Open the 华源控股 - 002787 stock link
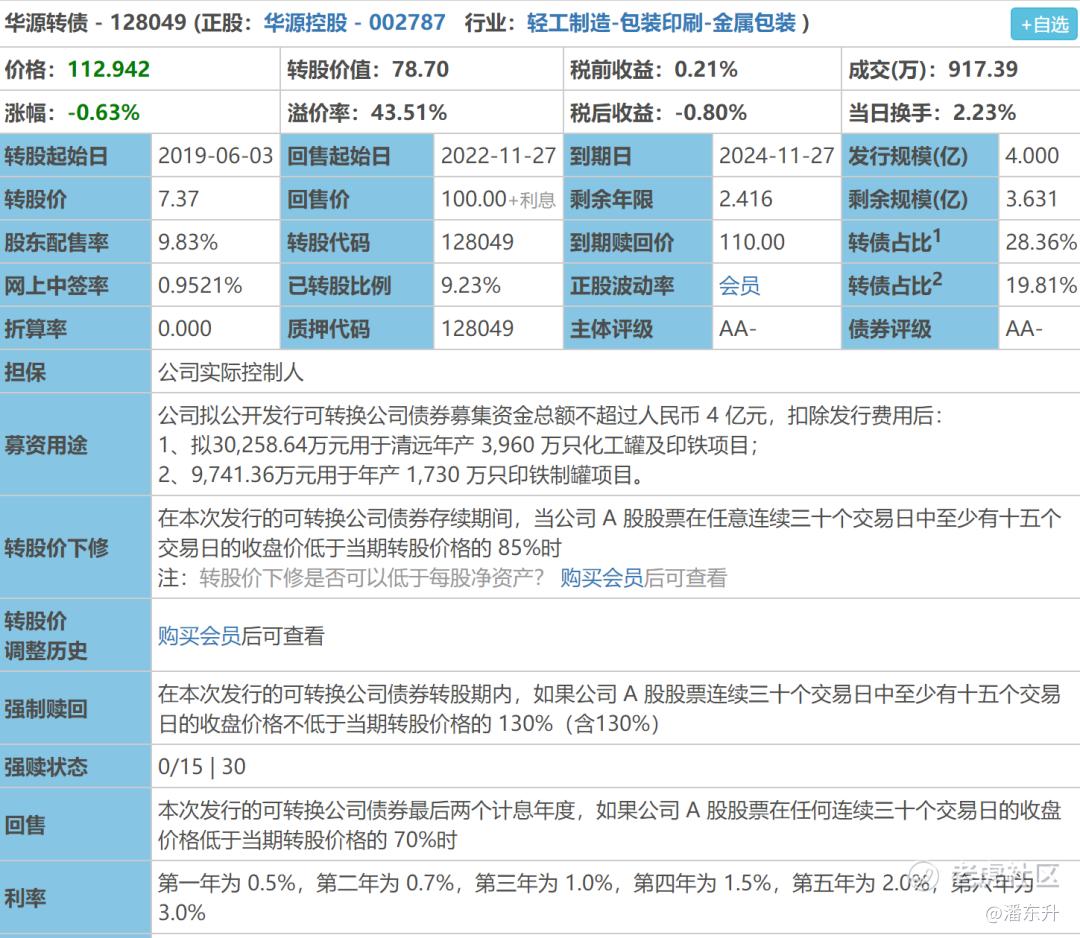 click(x=354, y=23)
